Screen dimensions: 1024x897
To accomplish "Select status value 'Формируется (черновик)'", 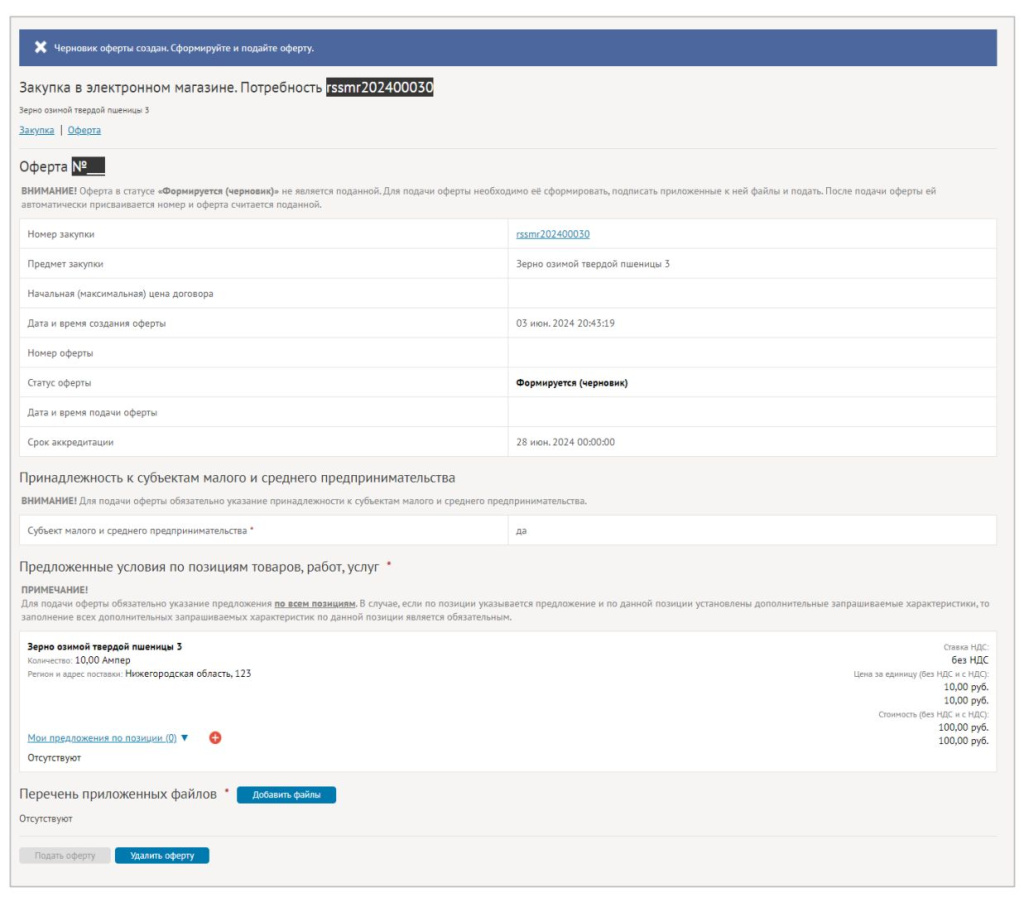I will (571, 383).
